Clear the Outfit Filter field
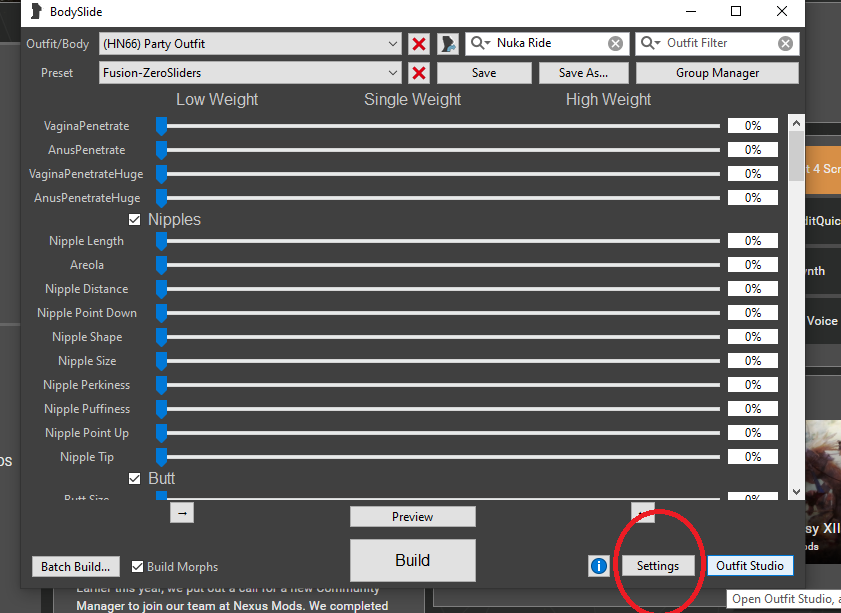Screen dimensions: 841x613 click(x=785, y=43)
